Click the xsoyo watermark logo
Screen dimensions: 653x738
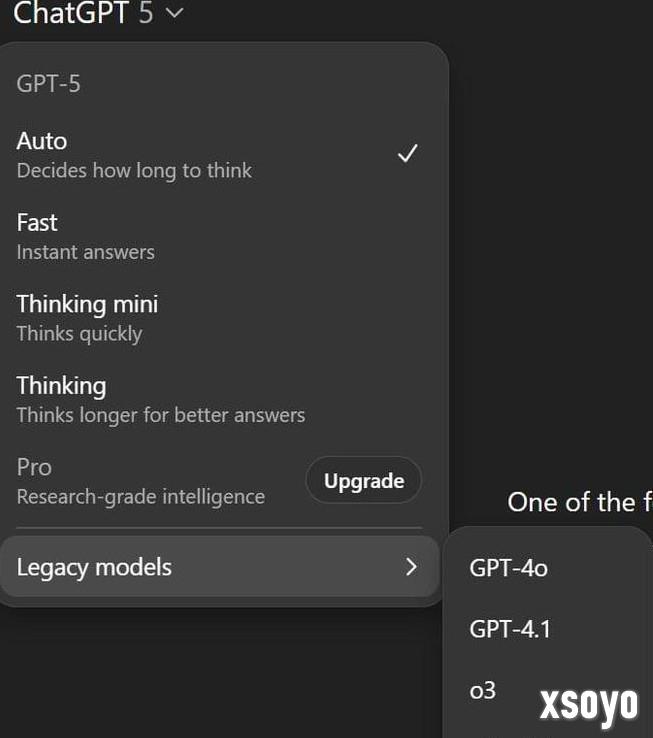point(589,705)
